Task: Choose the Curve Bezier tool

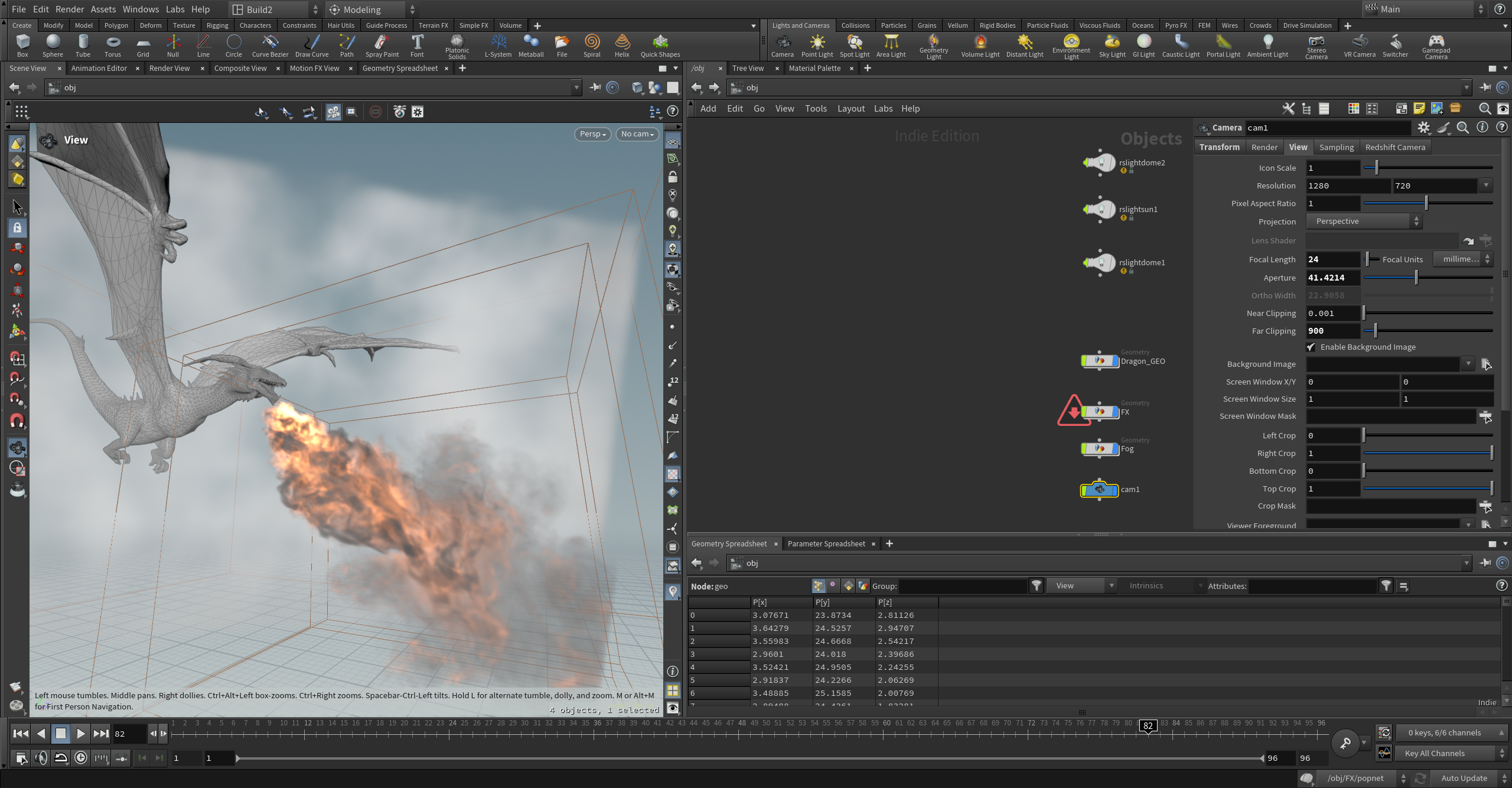Action: coord(270,45)
